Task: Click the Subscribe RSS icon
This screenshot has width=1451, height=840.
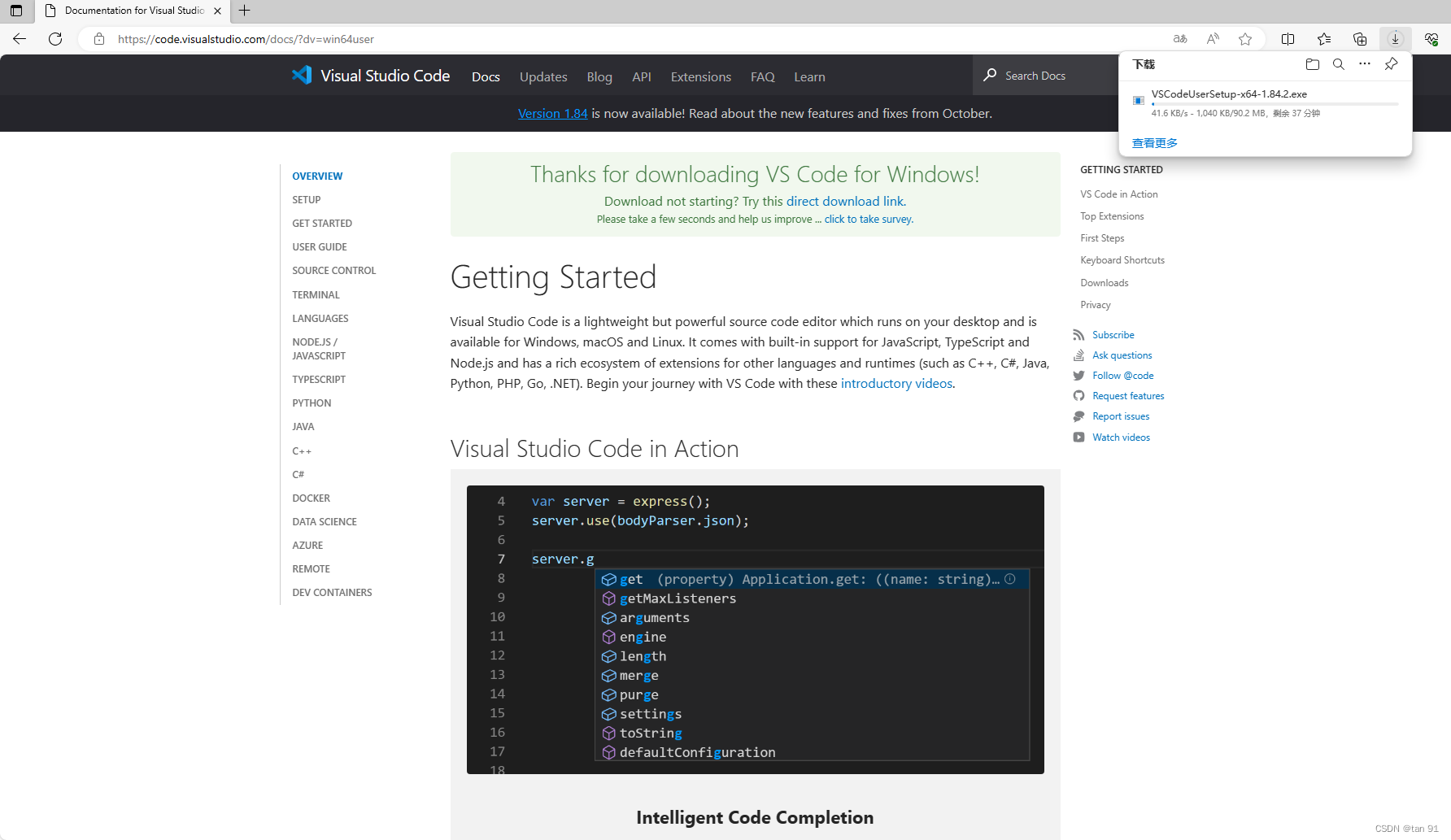Action: [1078, 335]
